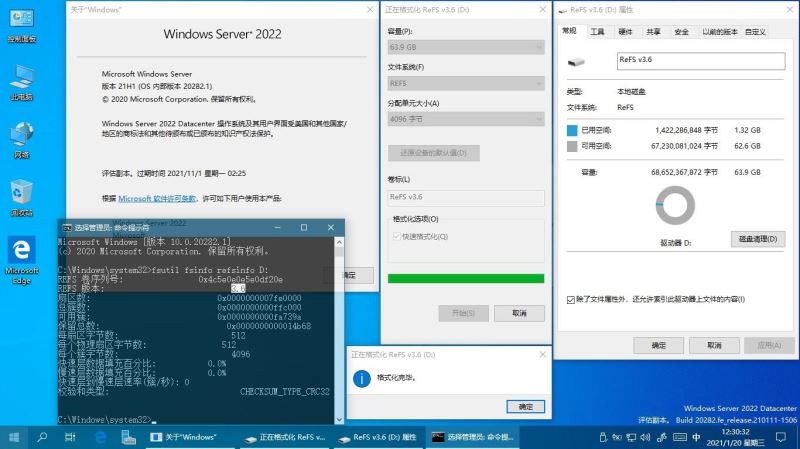
Task: Click the drive name field ReFS v3.6
Action: tap(701, 61)
